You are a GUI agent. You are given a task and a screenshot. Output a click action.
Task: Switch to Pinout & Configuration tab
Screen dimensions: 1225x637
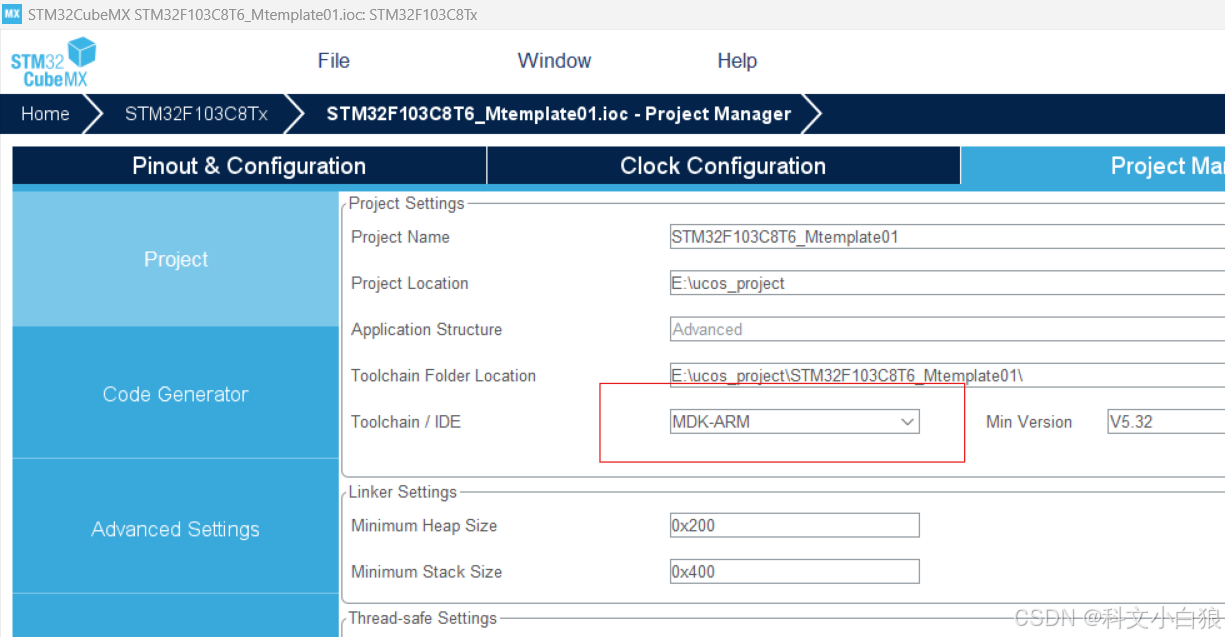point(249,166)
